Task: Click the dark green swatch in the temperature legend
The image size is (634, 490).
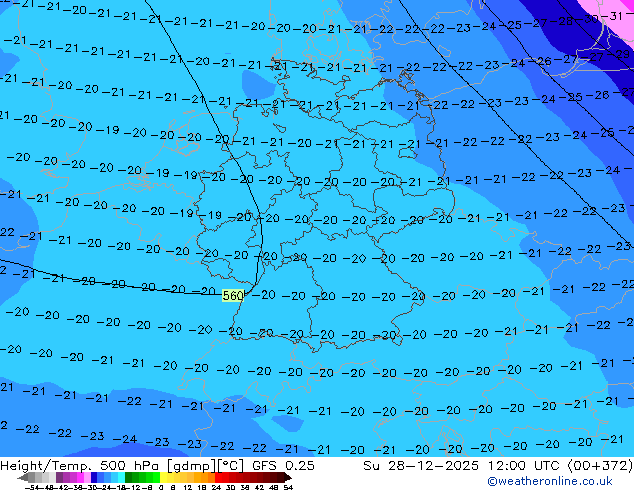Action: point(128,477)
